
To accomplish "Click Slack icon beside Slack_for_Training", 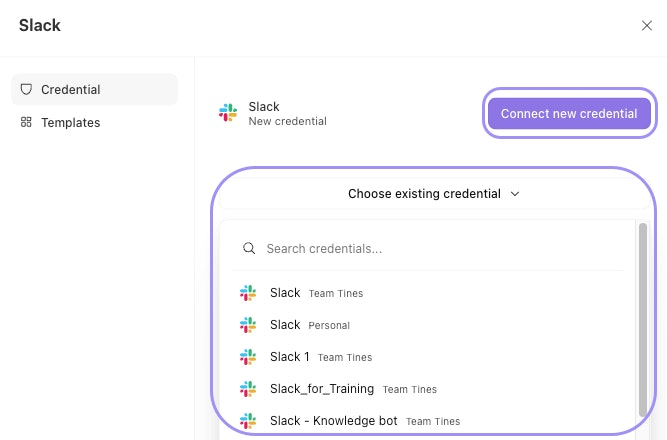I will click(x=248, y=389).
